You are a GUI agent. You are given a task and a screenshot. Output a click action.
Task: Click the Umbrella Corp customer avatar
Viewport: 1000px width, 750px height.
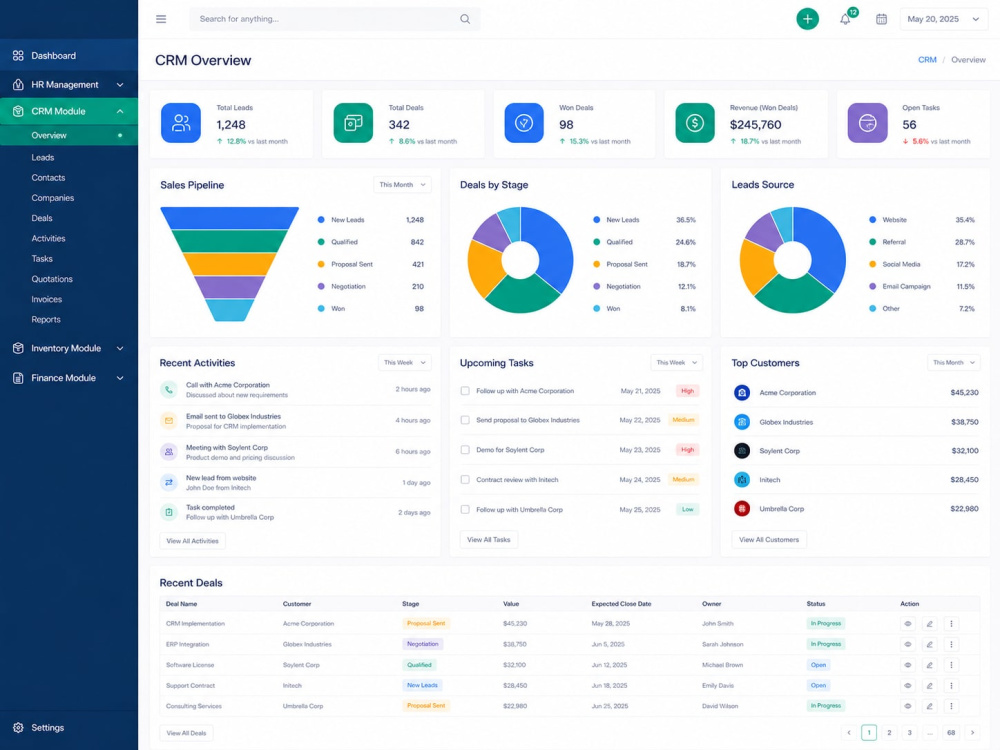tap(742, 509)
